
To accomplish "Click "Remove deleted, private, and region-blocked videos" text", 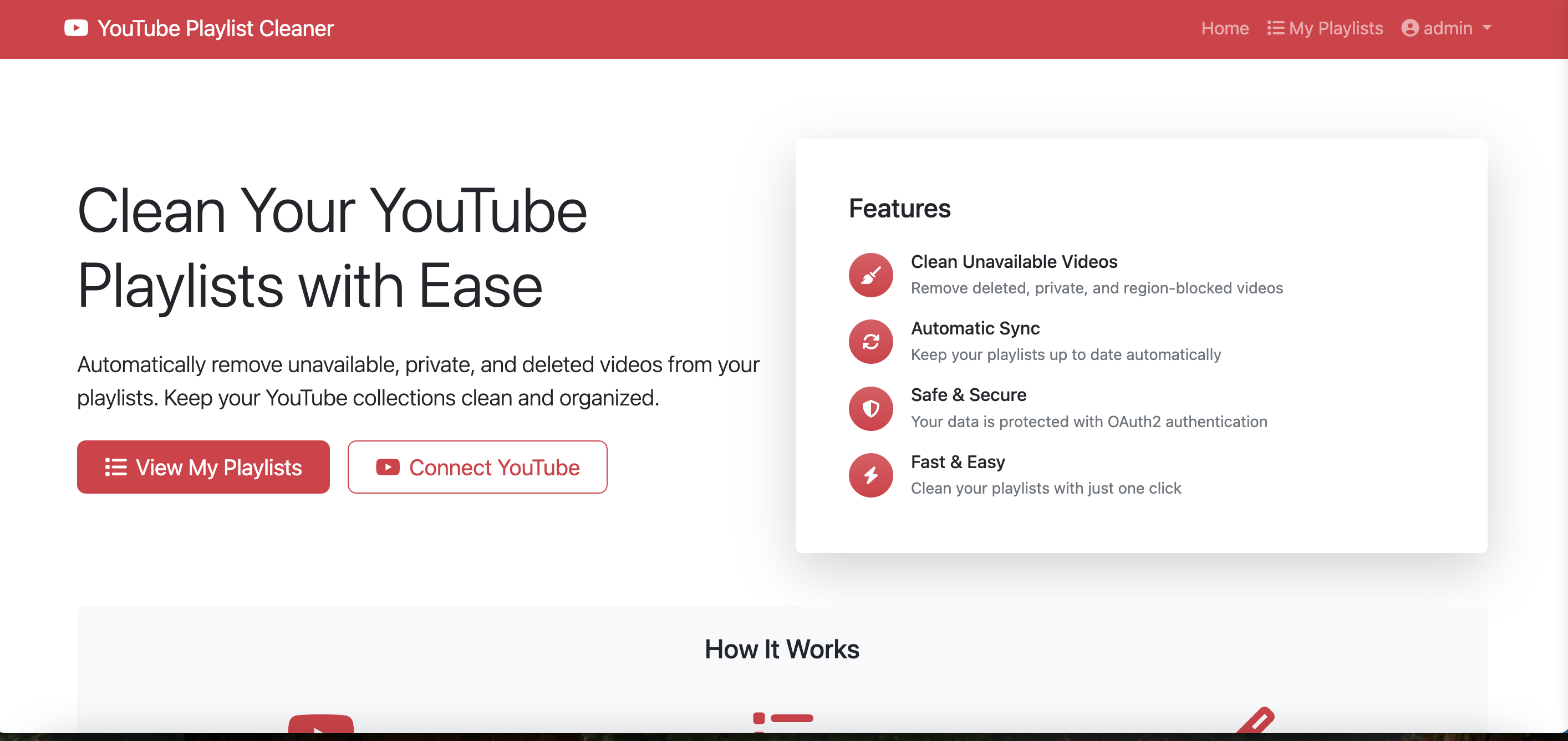I will [1096, 288].
